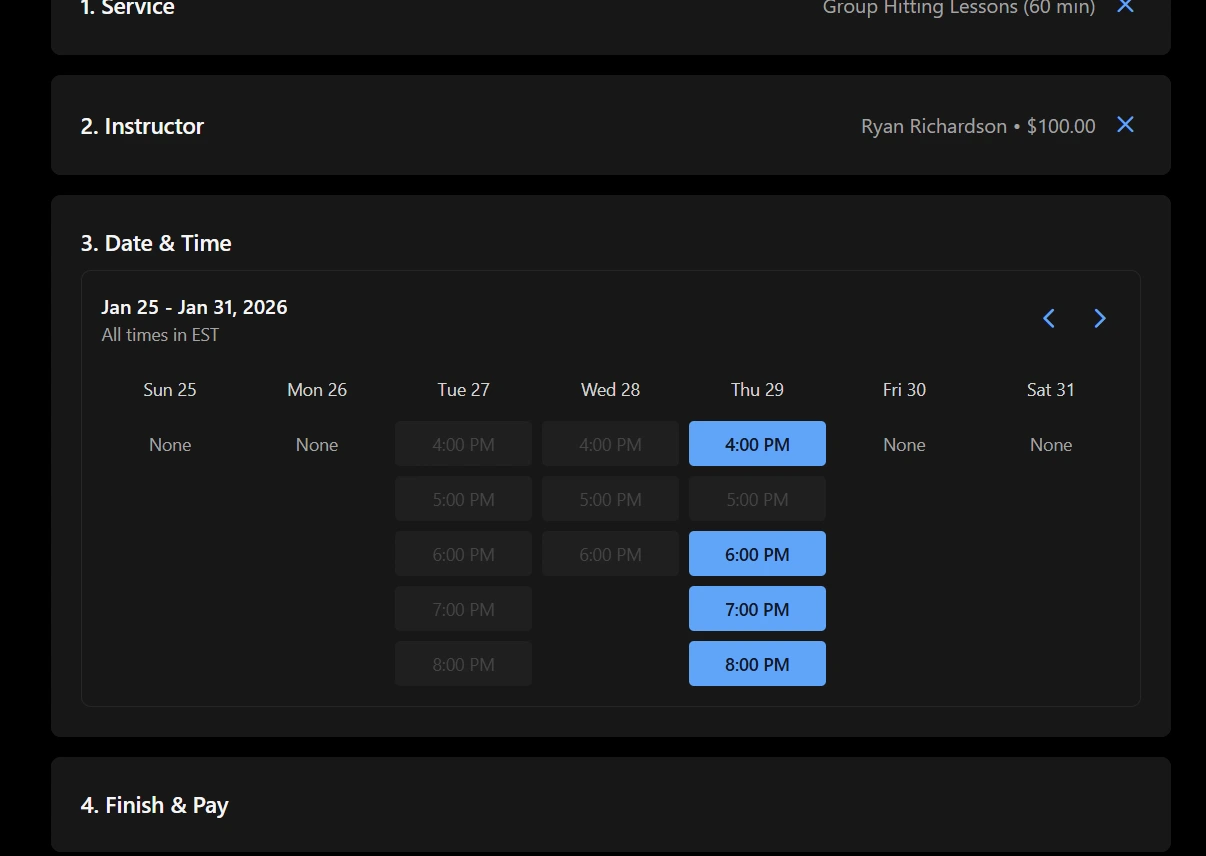Click the None label under Fri 30
Viewport: 1206px width, 856px height.
click(x=904, y=444)
